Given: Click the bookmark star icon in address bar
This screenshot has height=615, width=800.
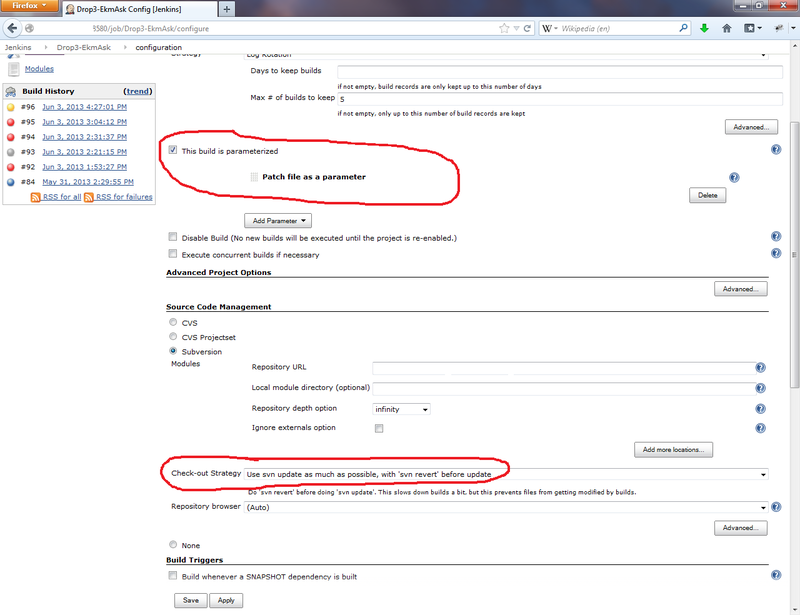Looking at the screenshot, I should pos(504,29).
